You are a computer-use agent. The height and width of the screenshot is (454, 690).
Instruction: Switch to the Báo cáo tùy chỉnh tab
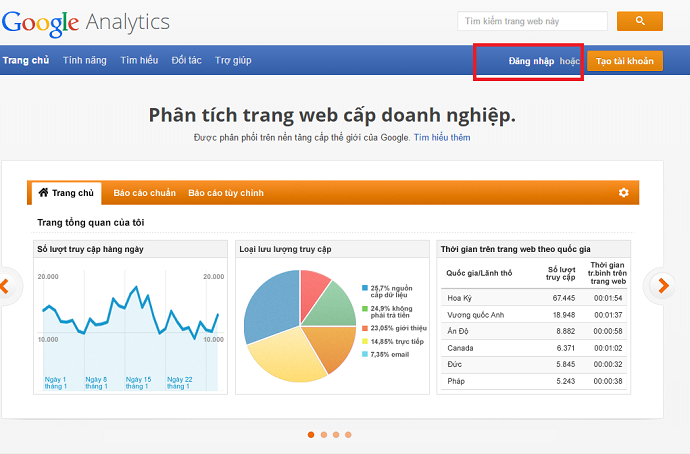[x=226, y=193]
